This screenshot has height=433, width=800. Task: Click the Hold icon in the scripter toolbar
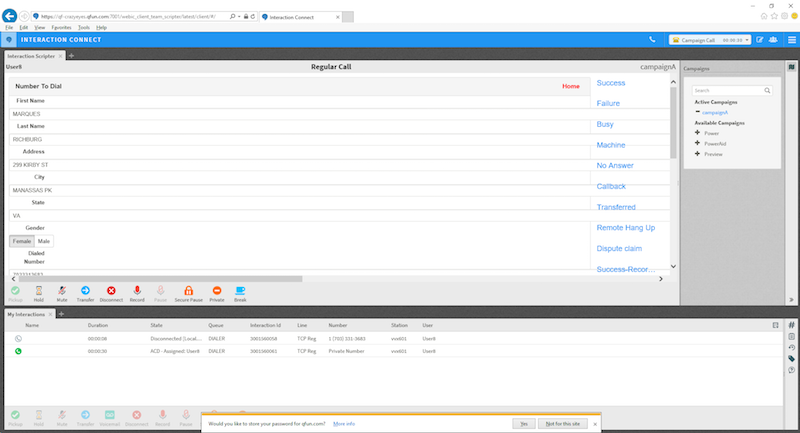point(40,290)
